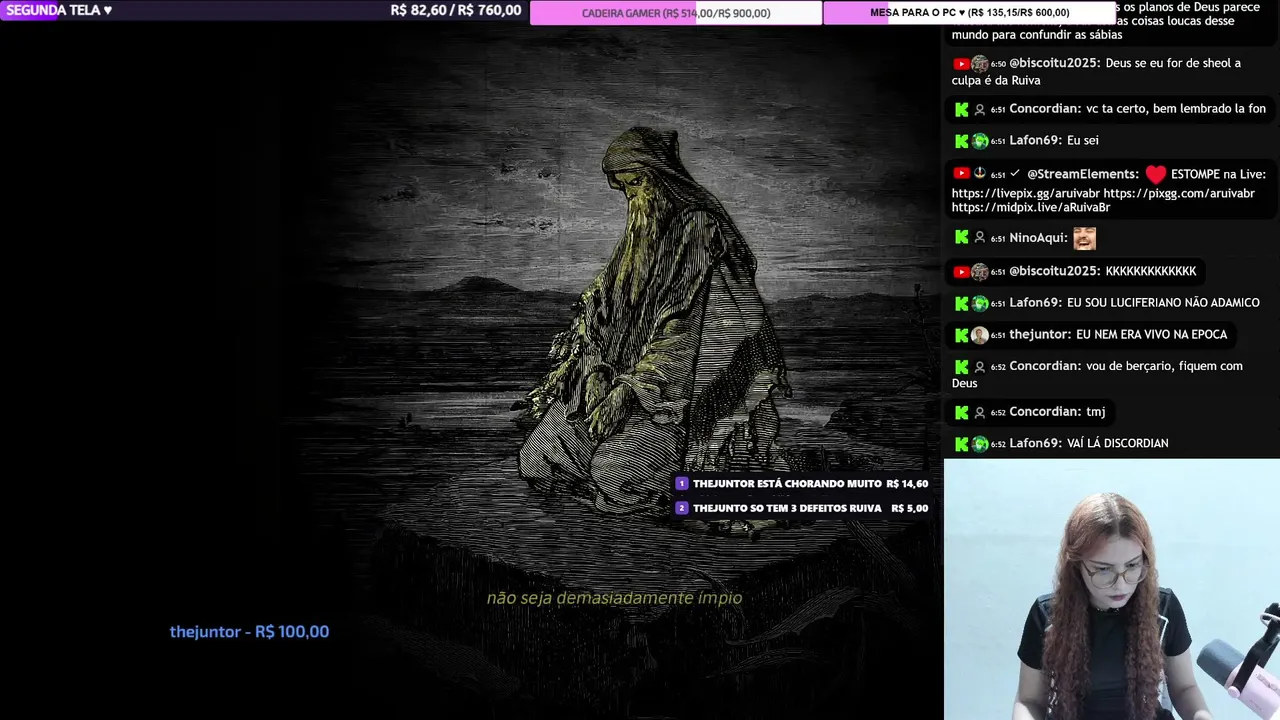
Task: Click the Kick icon beside "vc ta certo" message
Action: click(x=961, y=109)
